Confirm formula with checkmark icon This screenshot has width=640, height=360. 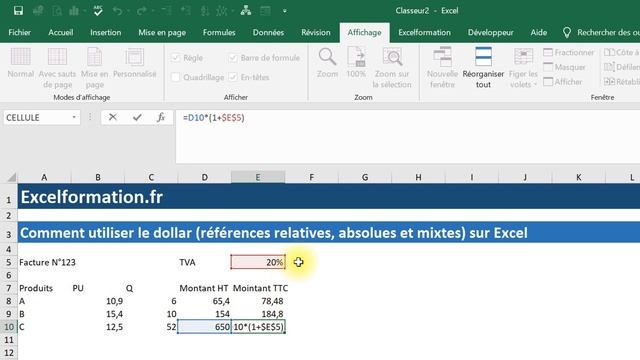click(x=137, y=118)
